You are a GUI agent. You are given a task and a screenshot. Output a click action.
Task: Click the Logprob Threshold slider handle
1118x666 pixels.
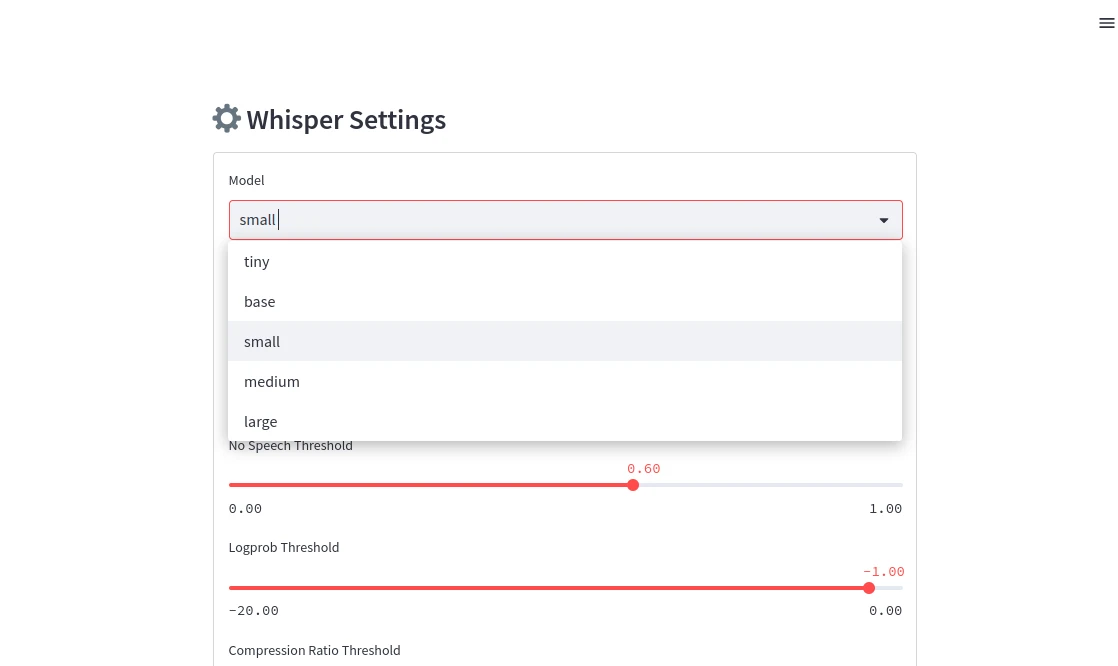869,588
